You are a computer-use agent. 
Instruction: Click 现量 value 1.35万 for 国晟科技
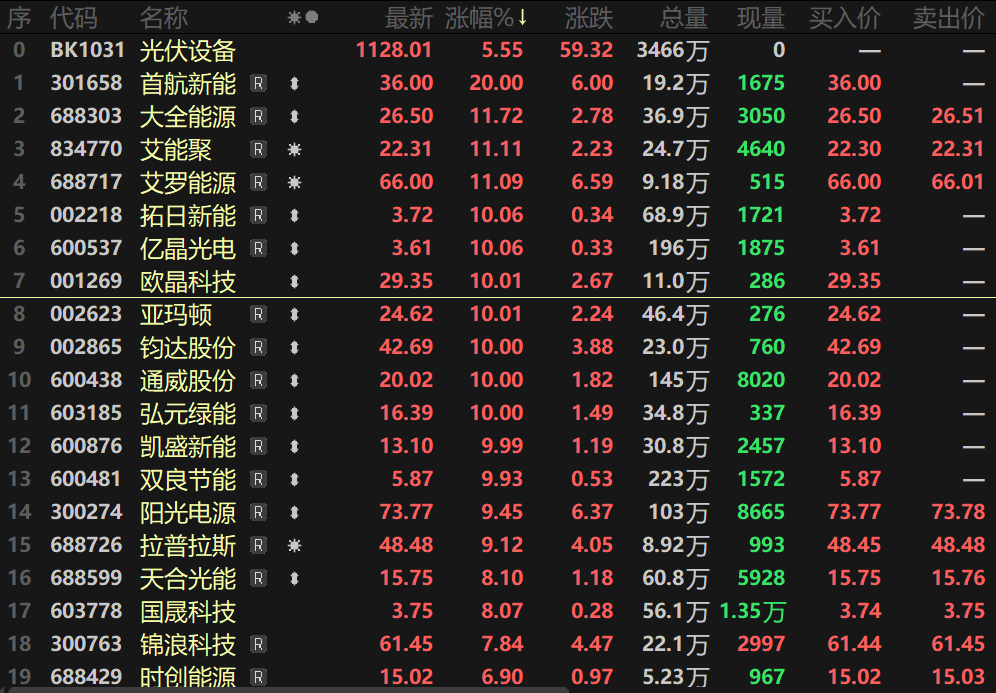click(753, 612)
